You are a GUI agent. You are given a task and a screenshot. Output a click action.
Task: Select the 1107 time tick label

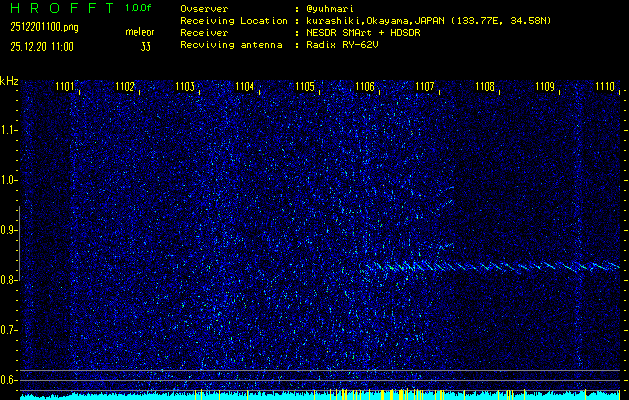point(425,87)
